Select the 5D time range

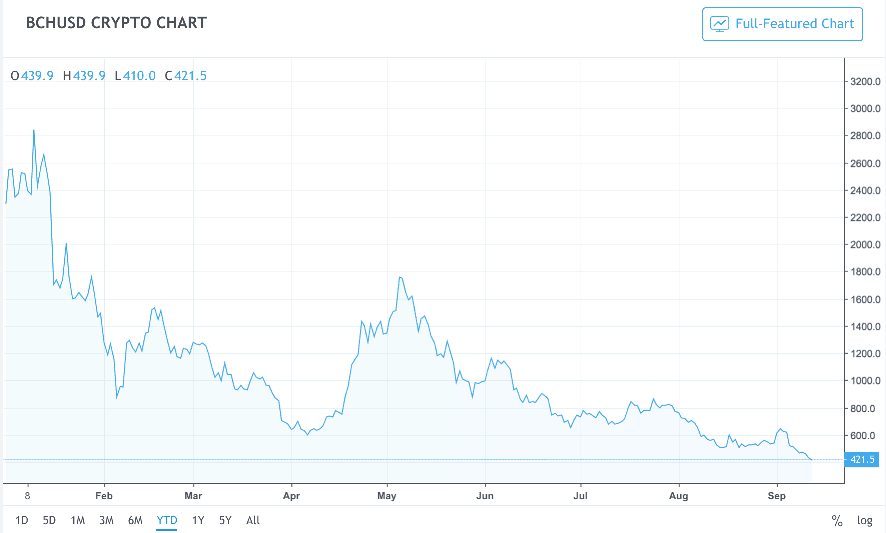click(x=49, y=520)
